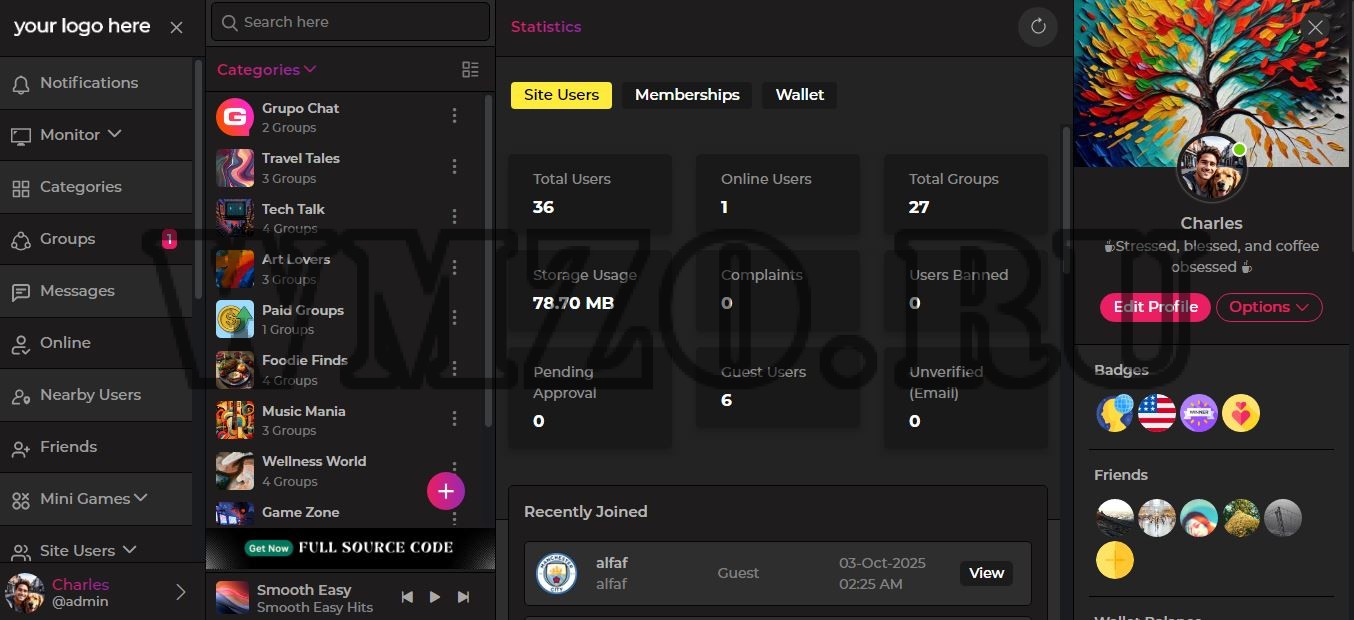Open the Options dropdown on profile
Viewport: 1354px width, 620px height.
(1268, 307)
